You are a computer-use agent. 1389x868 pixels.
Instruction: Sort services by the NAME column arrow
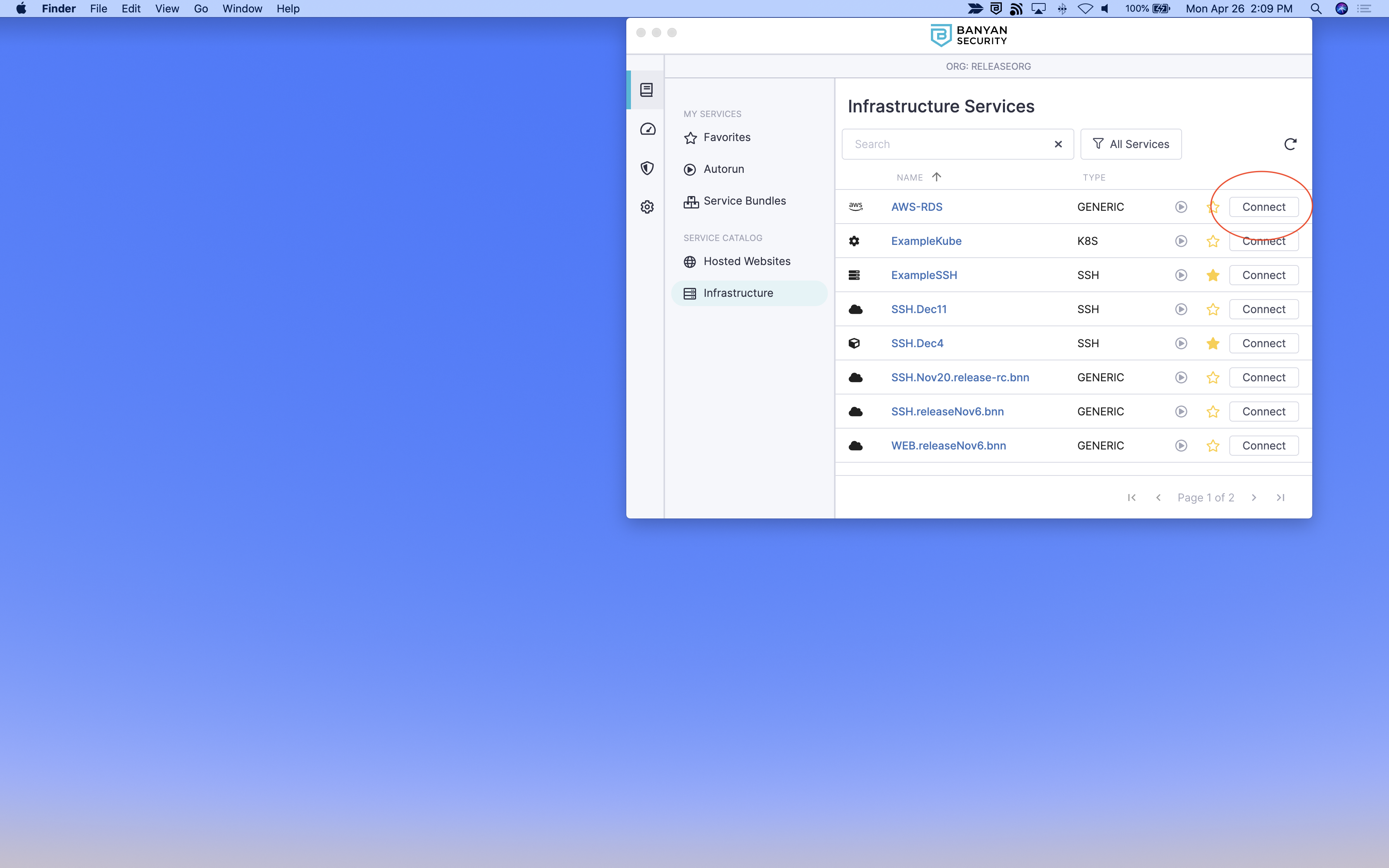[x=936, y=177]
